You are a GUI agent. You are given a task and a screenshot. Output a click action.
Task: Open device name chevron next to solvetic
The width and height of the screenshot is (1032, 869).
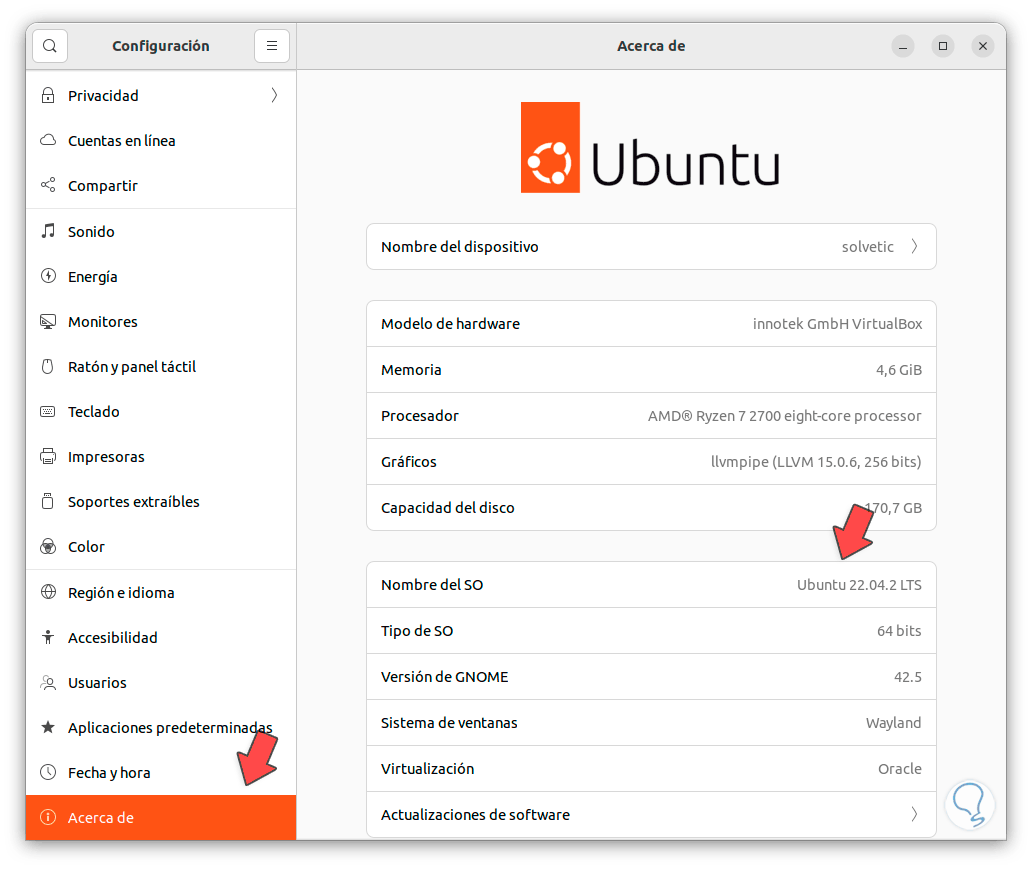tap(915, 246)
